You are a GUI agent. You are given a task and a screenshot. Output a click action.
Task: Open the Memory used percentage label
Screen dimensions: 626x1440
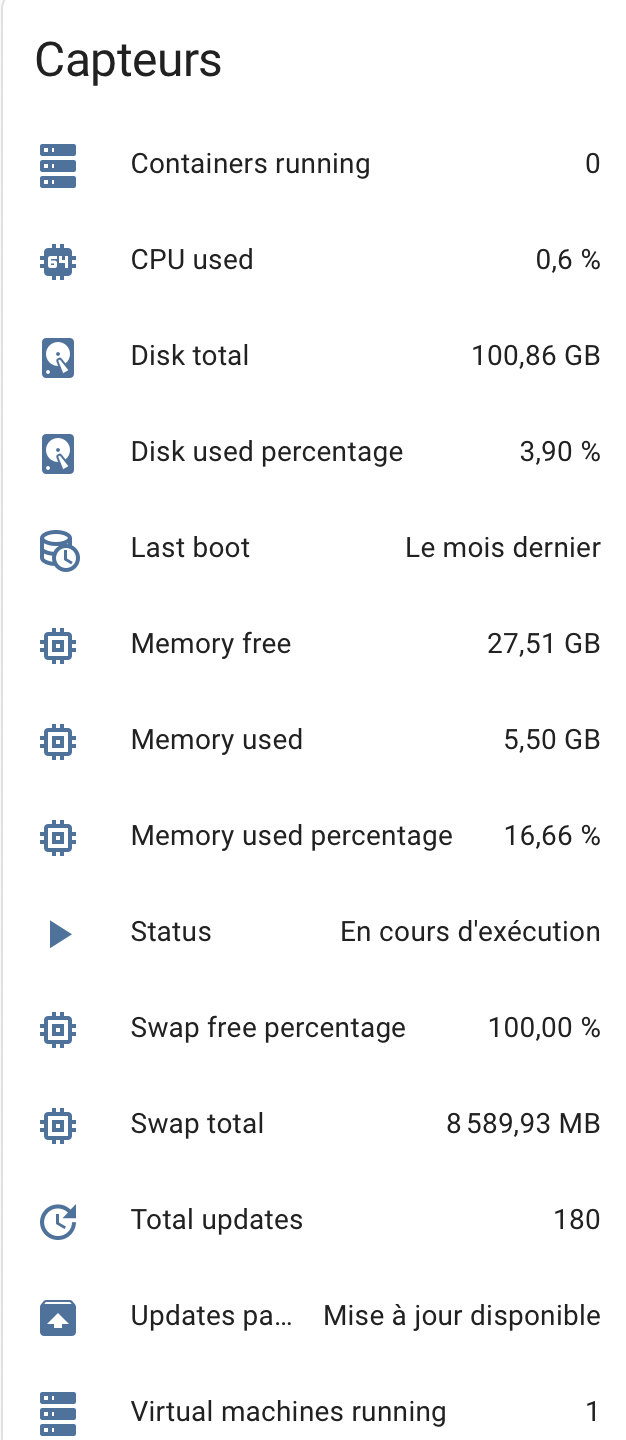[292, 836]
